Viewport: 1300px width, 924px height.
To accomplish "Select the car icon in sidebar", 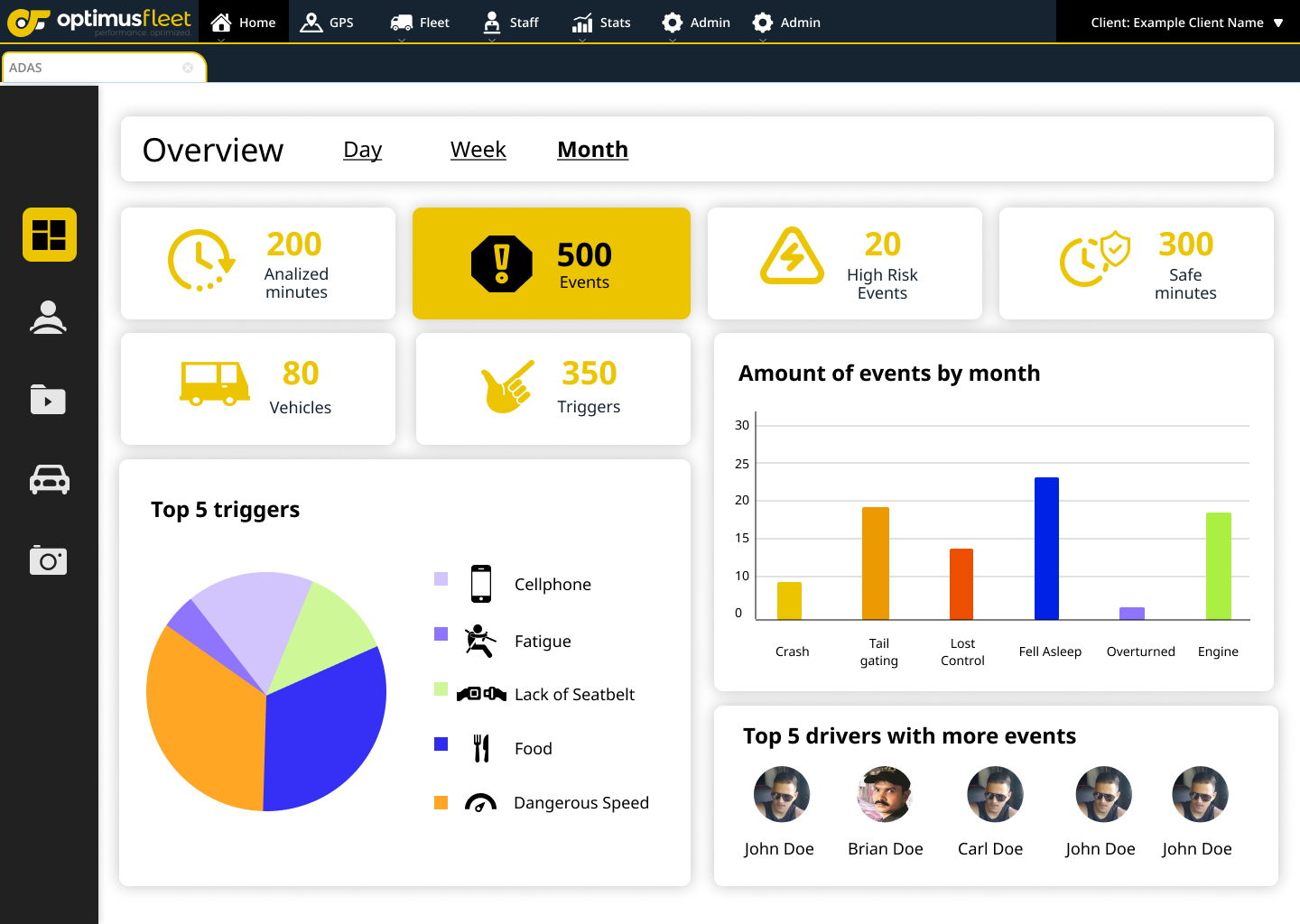I will (x=50, y=479).
